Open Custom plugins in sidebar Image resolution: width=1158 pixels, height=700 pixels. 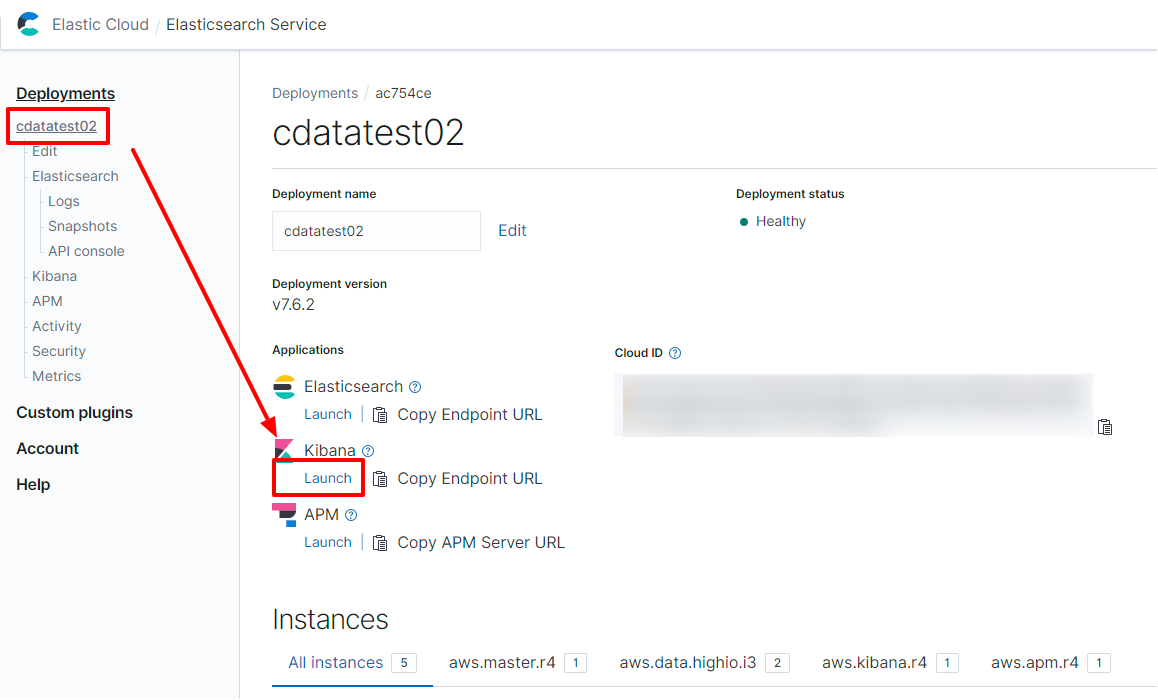click(75, 413)
